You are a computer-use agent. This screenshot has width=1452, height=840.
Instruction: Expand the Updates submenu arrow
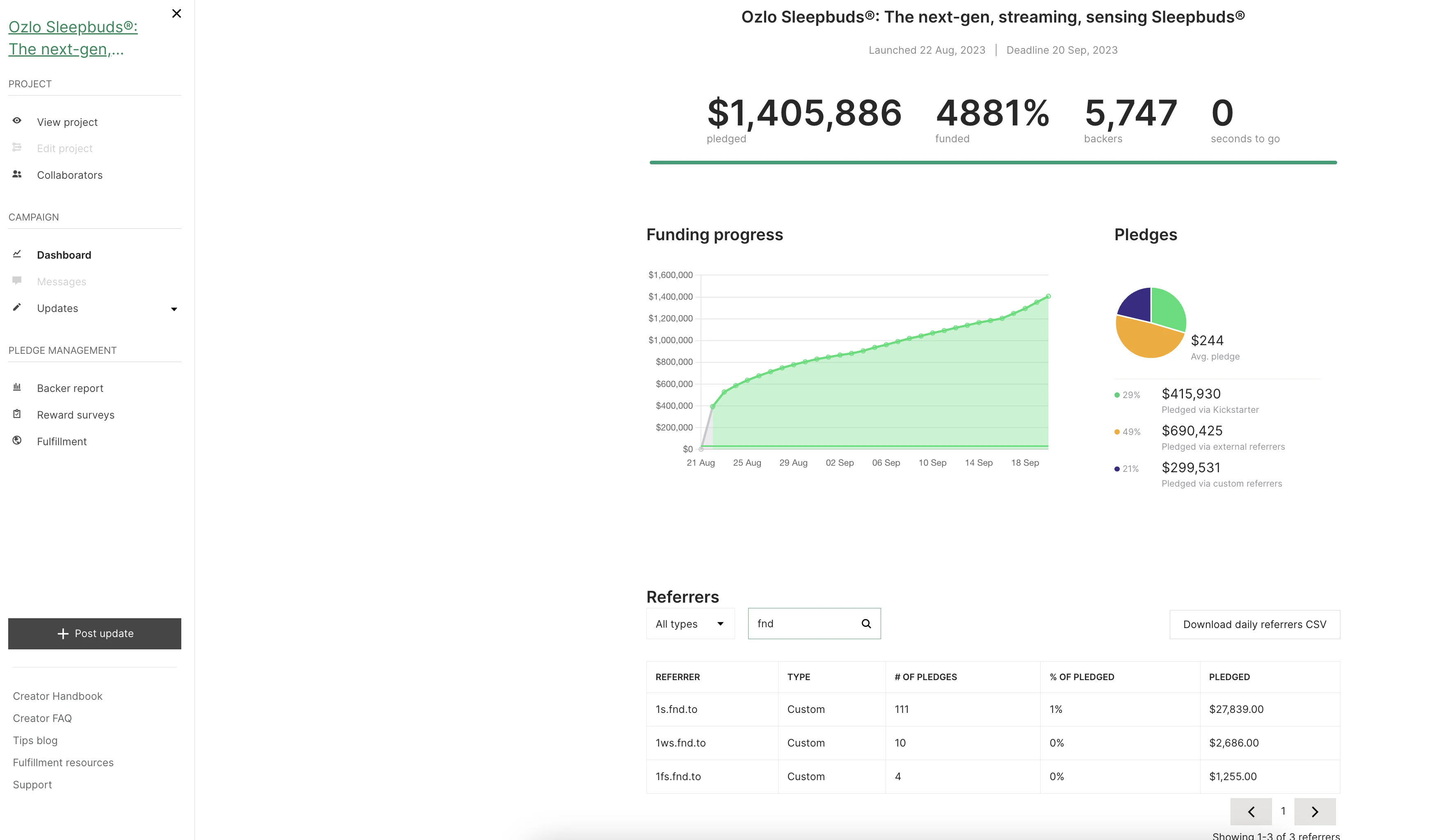click(174, 309)
